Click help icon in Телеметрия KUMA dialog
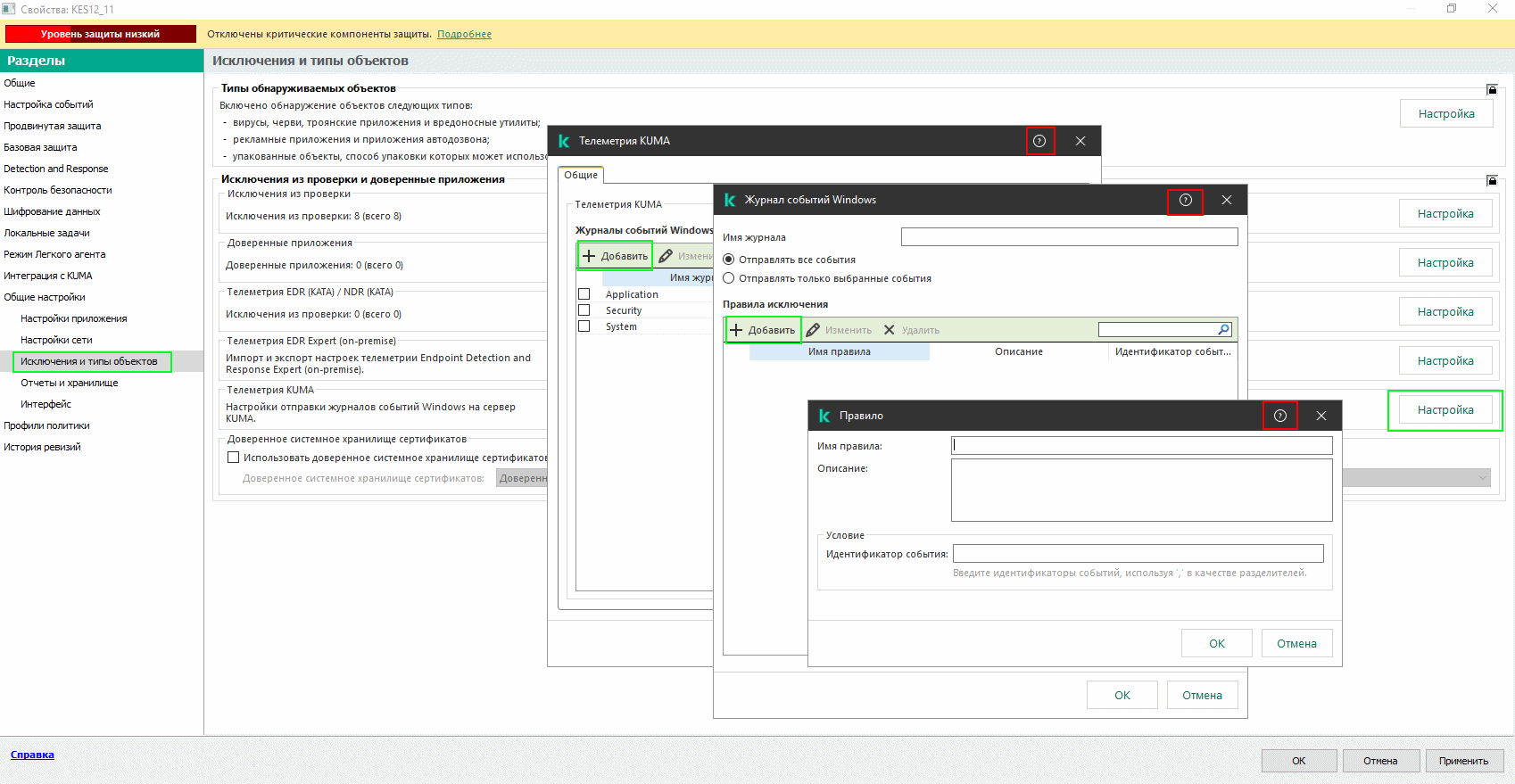 1039,141
